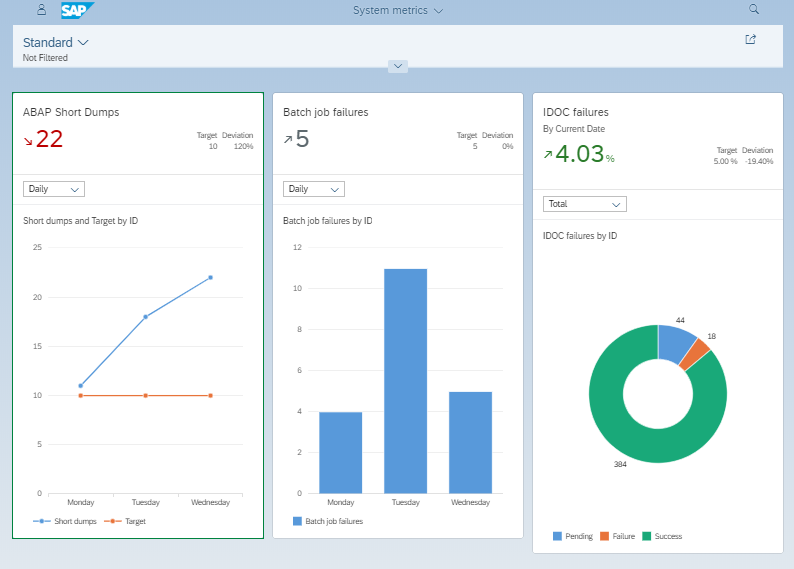Viewport: 794px width, 569px height.
Task: Click the share export icon
Action: (x=750, y=40)
